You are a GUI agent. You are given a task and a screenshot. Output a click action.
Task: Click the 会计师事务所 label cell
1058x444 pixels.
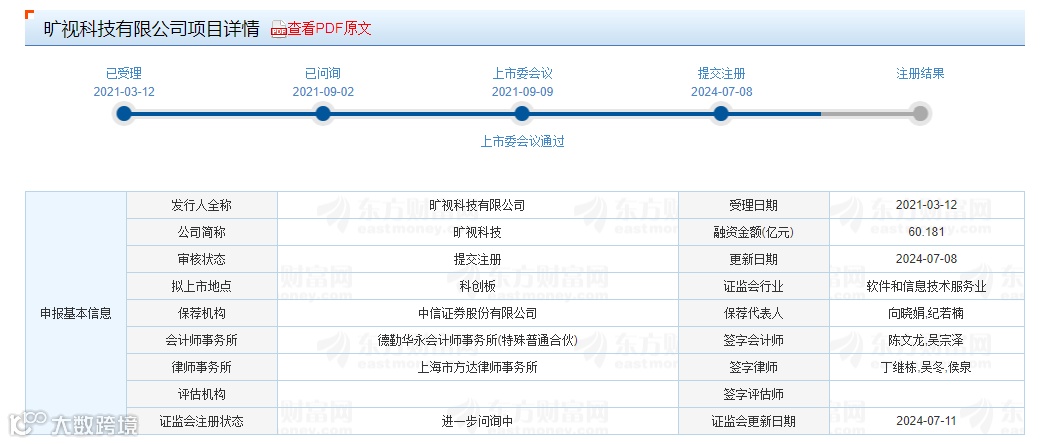(202, 340)
